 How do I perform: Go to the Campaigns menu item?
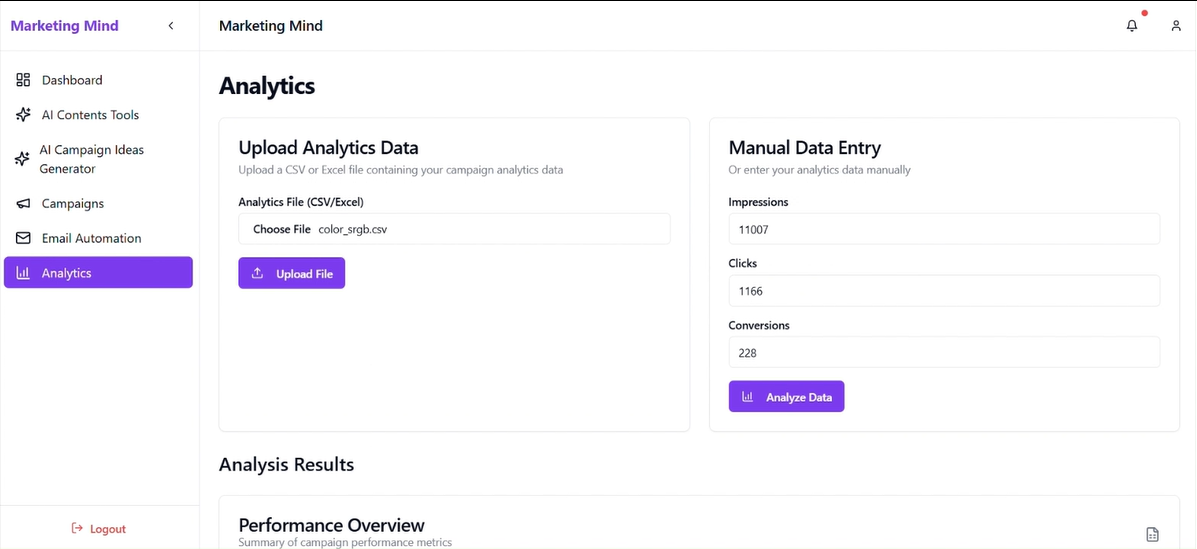click(73, 204)
